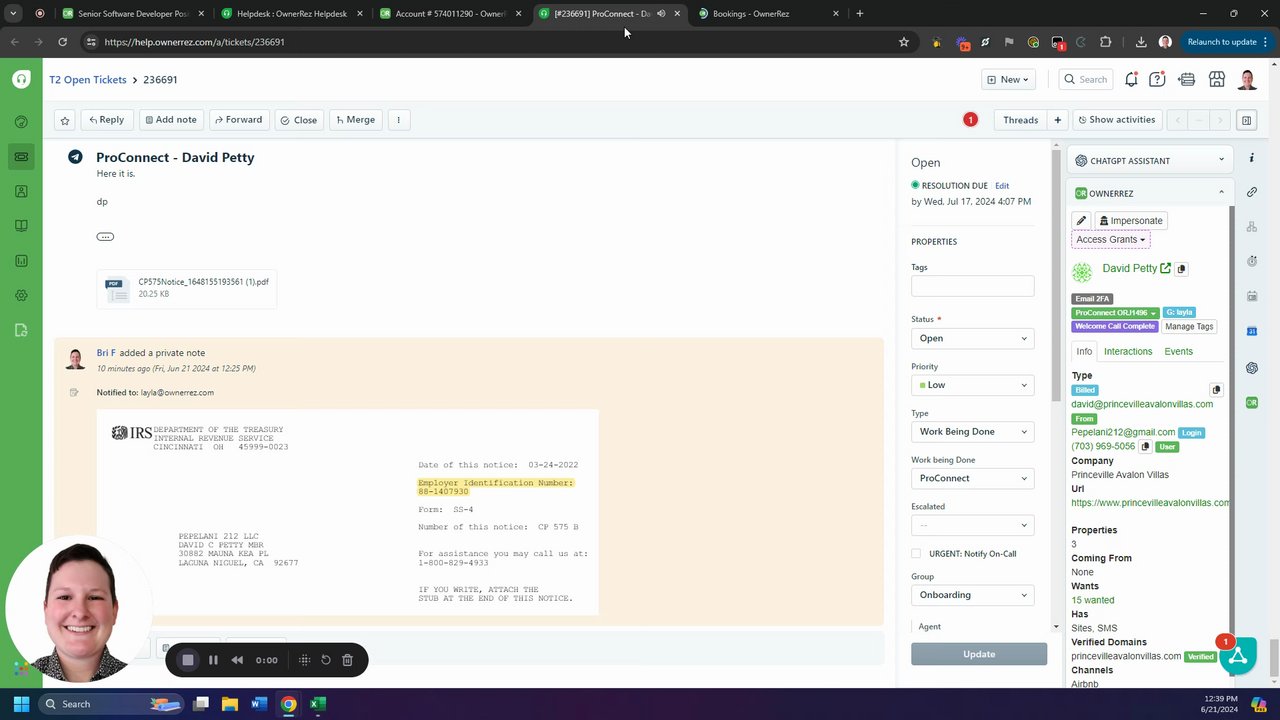1280x720 pixels.
Task: Switch to the Interactions tab
Action: (1127, 352)
